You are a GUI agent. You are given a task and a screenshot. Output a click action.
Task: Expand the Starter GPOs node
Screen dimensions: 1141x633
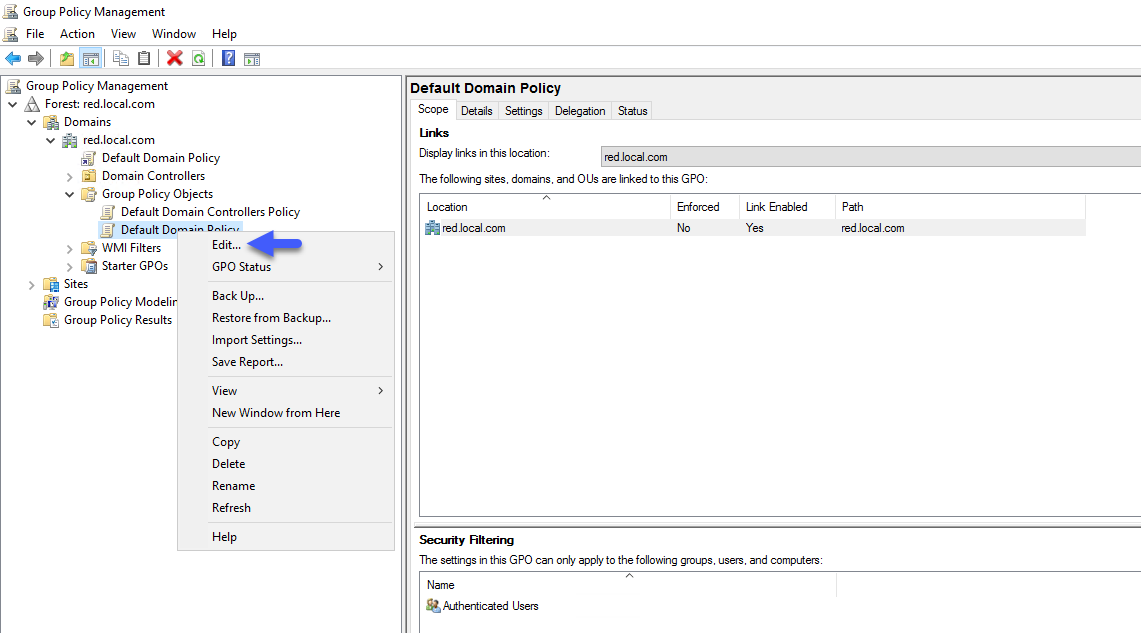click(70, 267)
